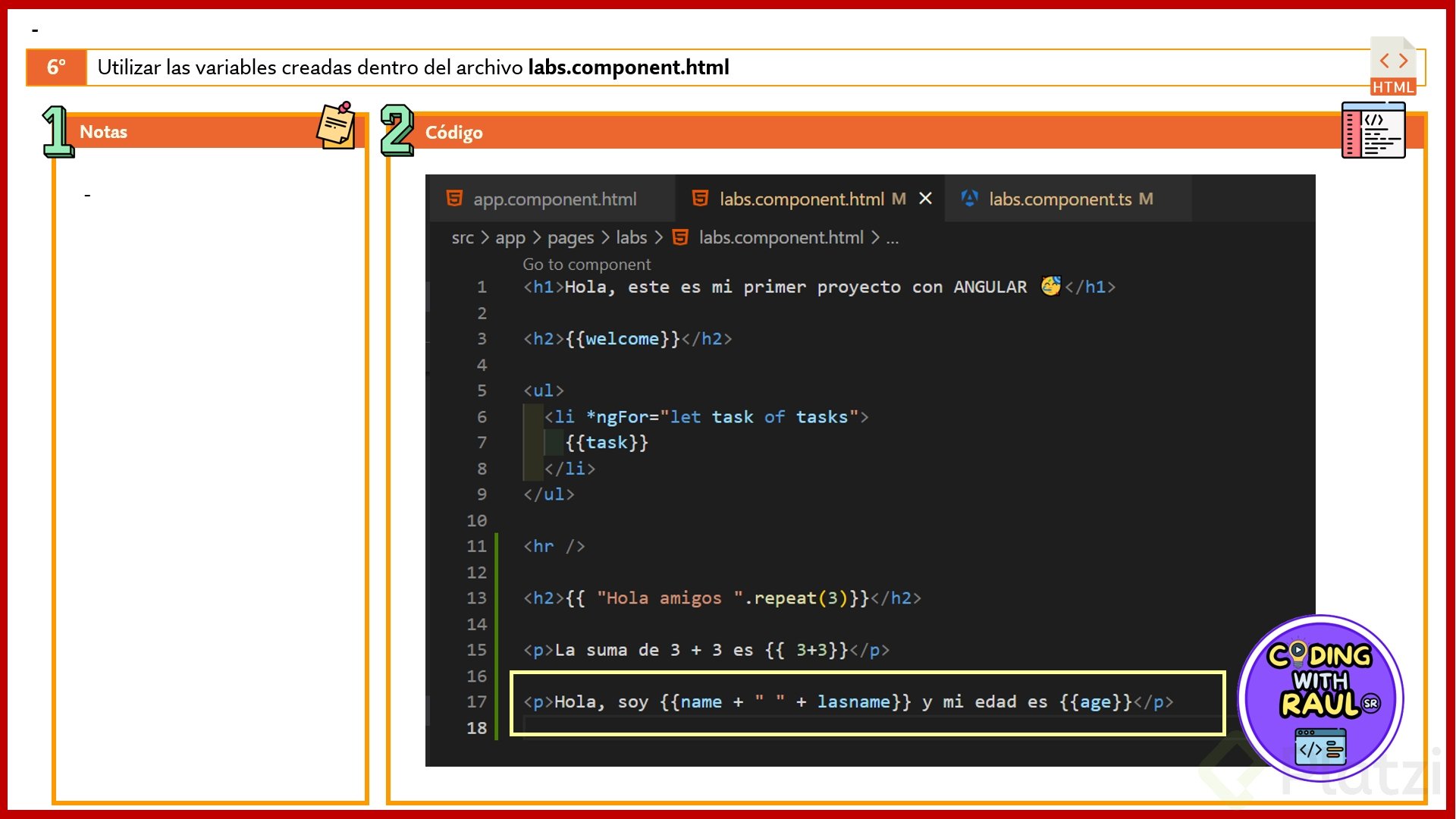Expand the src breadcrumb segment
Image resolution: width=1456 pixels, height=819 pixels.
(x=462, y=238)
